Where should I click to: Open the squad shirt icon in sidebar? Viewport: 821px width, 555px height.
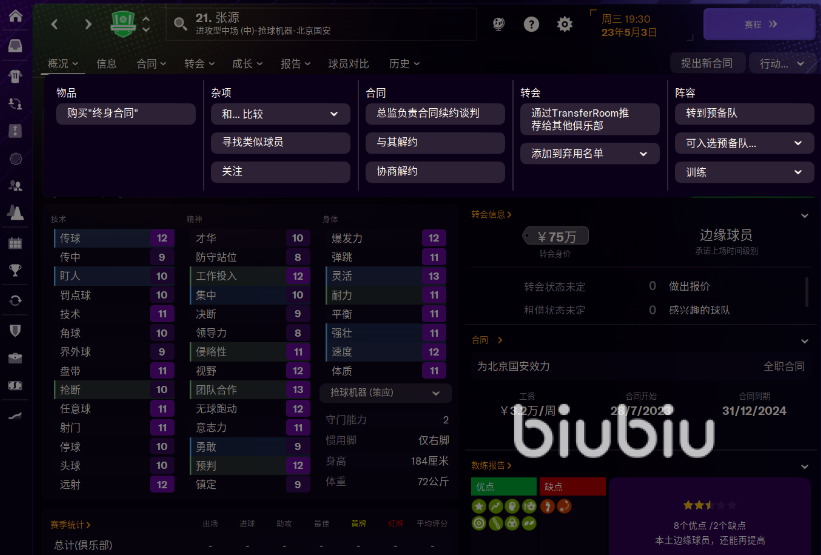[15, 75]
